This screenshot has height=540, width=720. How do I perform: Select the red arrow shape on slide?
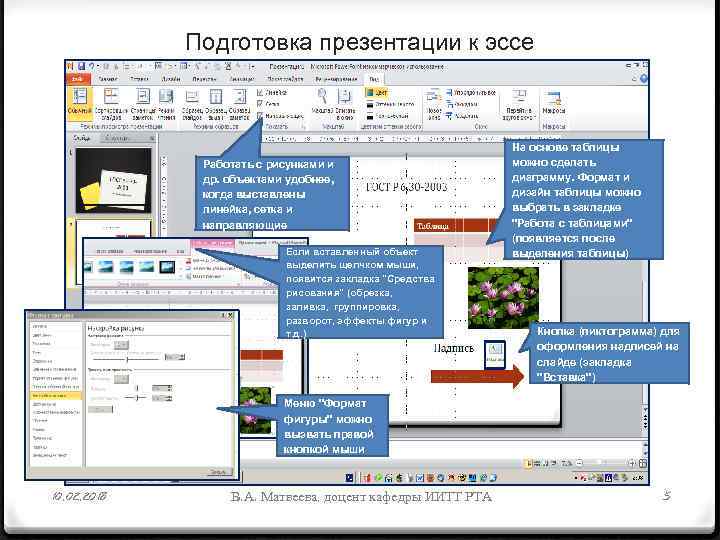(x=478, y=377)
